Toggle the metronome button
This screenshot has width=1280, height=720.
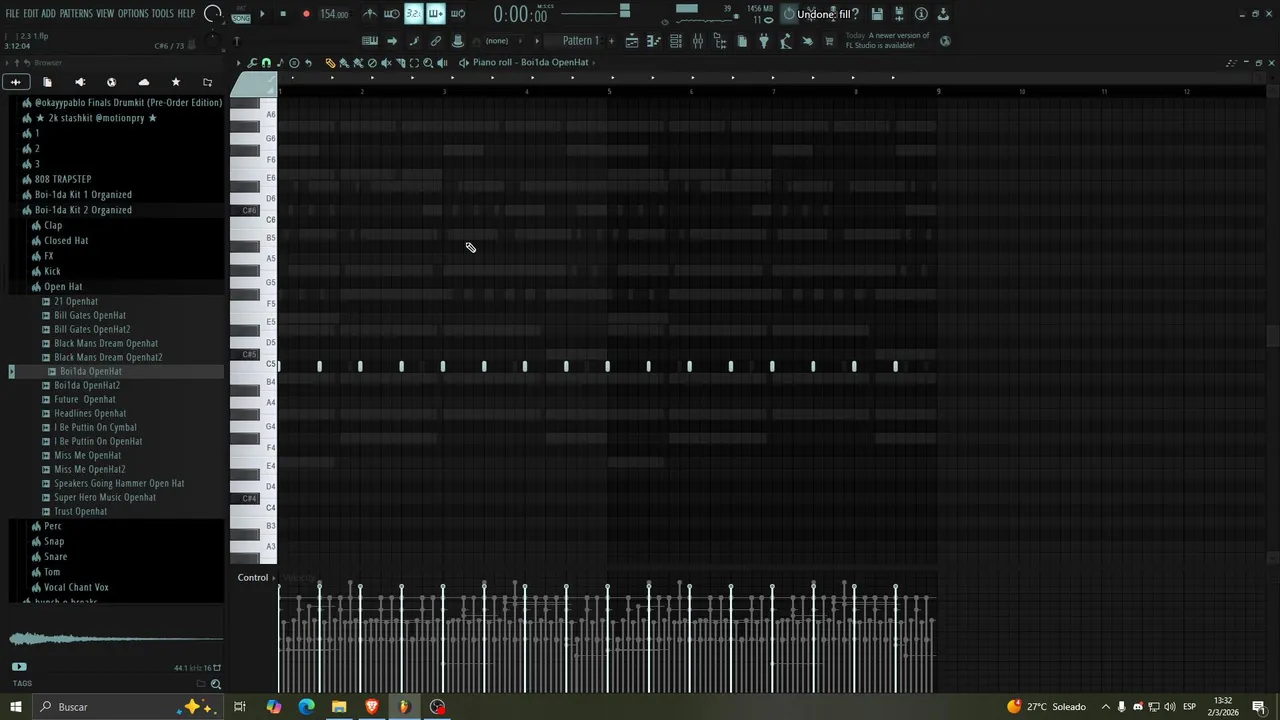(x=369, y=14)
